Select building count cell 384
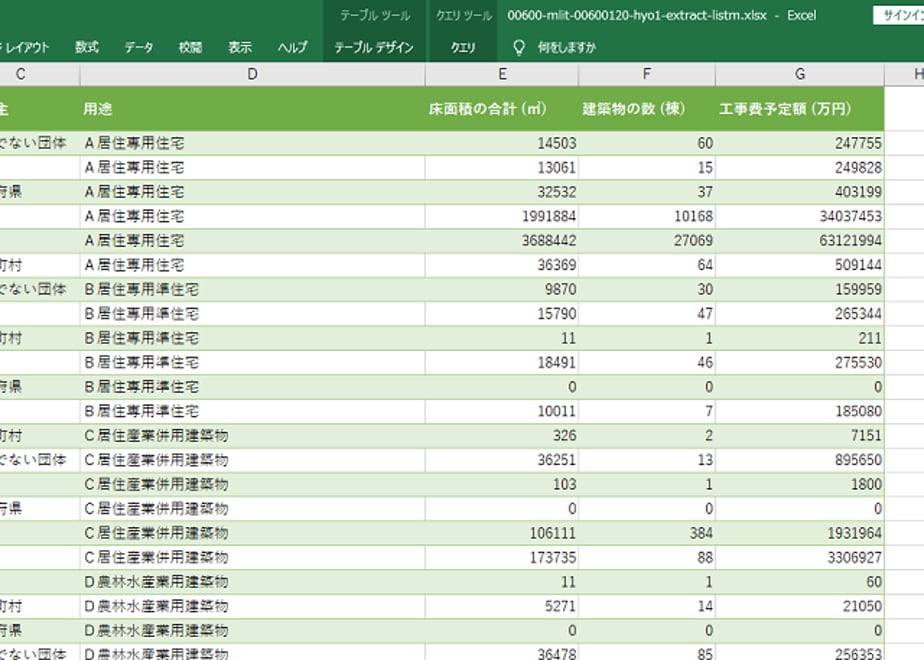Image resolution: width=924 pixels, height=660 pixels. [x=646, y=533]
